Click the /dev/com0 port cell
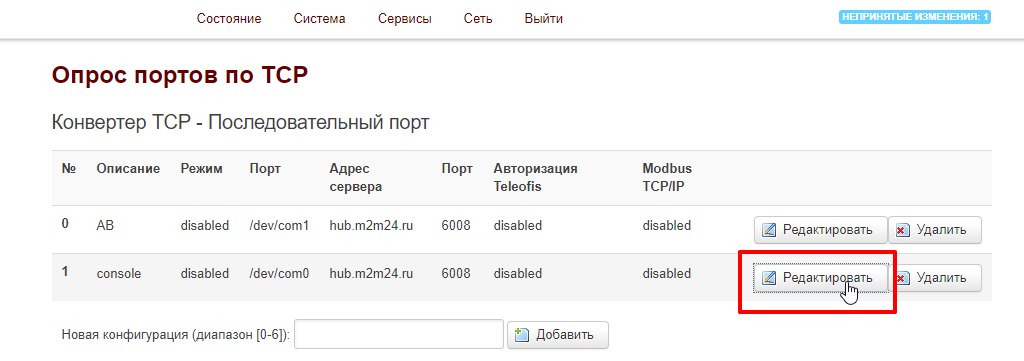 [279, 274]
